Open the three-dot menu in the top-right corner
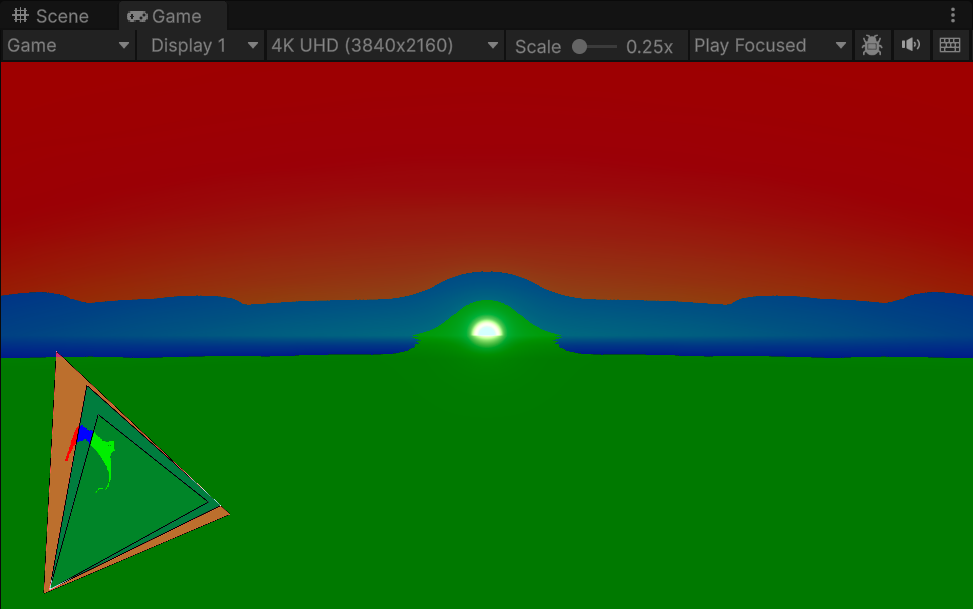 (953, 15)
